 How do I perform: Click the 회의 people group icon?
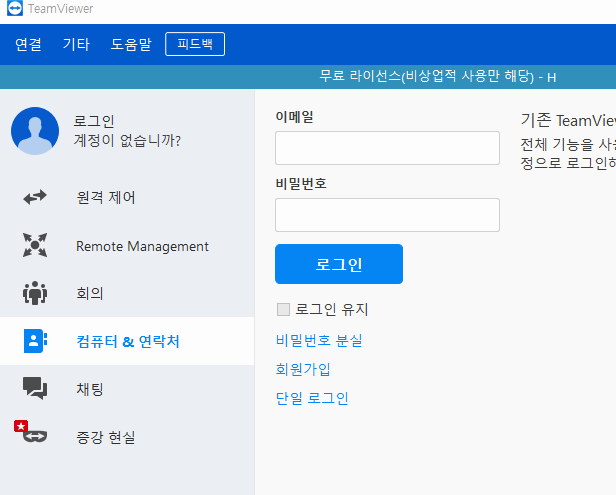35,293
